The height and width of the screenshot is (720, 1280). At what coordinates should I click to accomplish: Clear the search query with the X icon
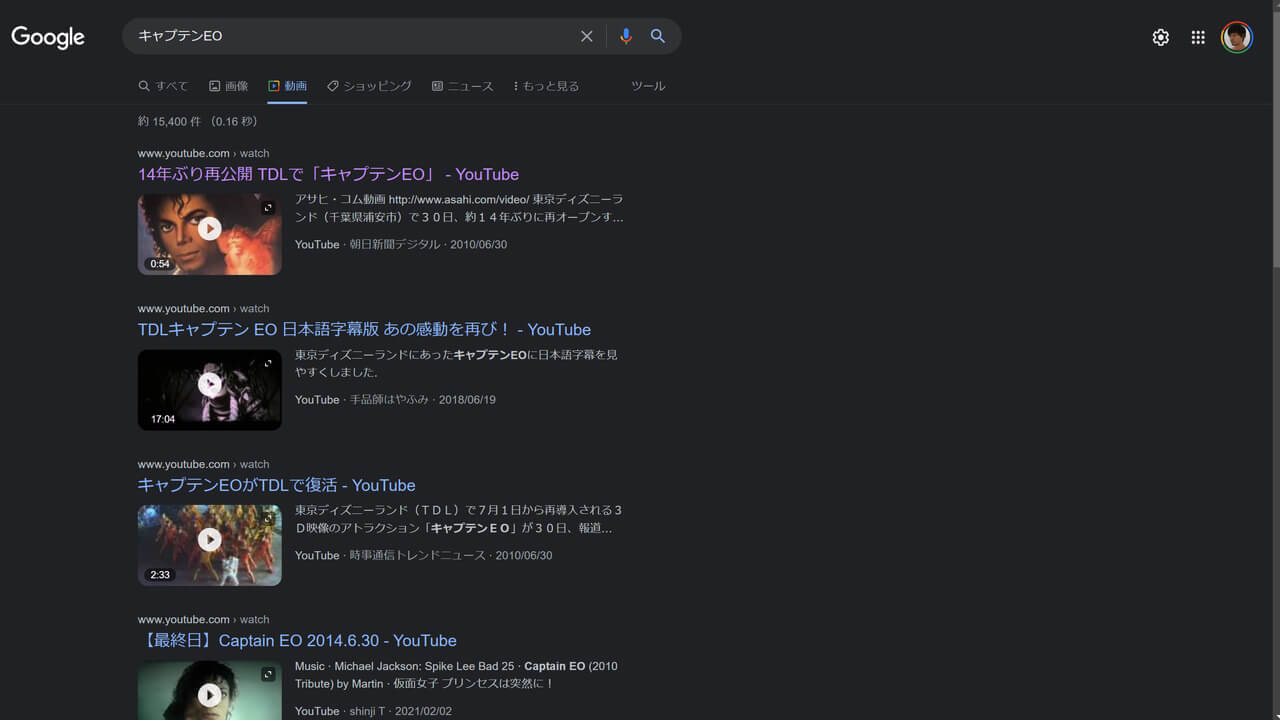[x=587, y=35]
